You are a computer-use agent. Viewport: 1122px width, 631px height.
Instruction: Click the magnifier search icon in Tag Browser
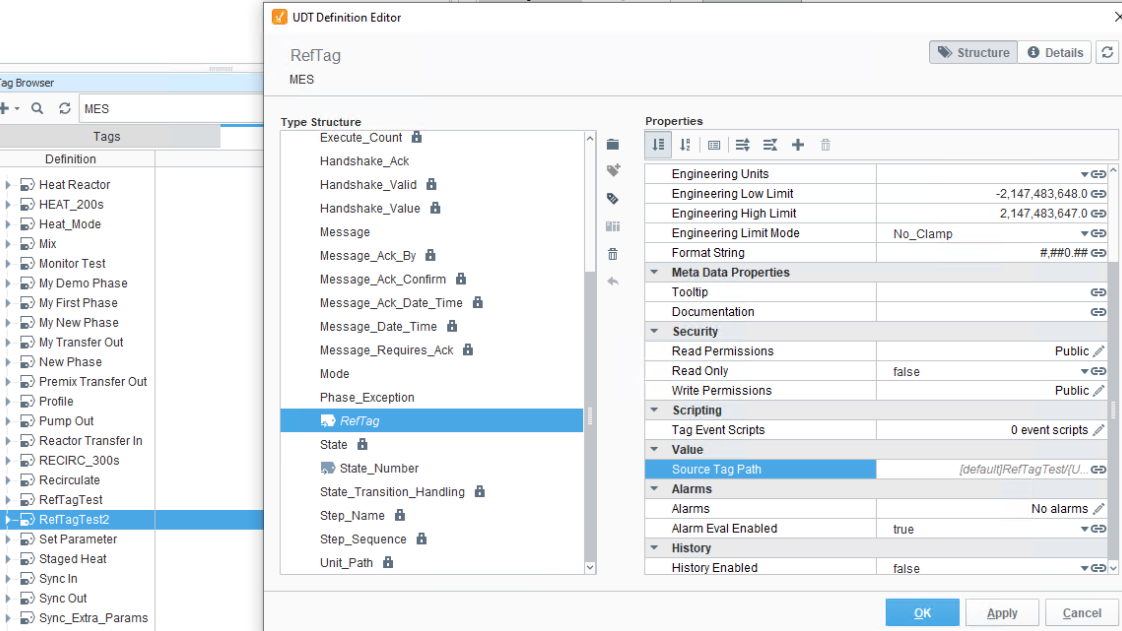pos(37,108)
